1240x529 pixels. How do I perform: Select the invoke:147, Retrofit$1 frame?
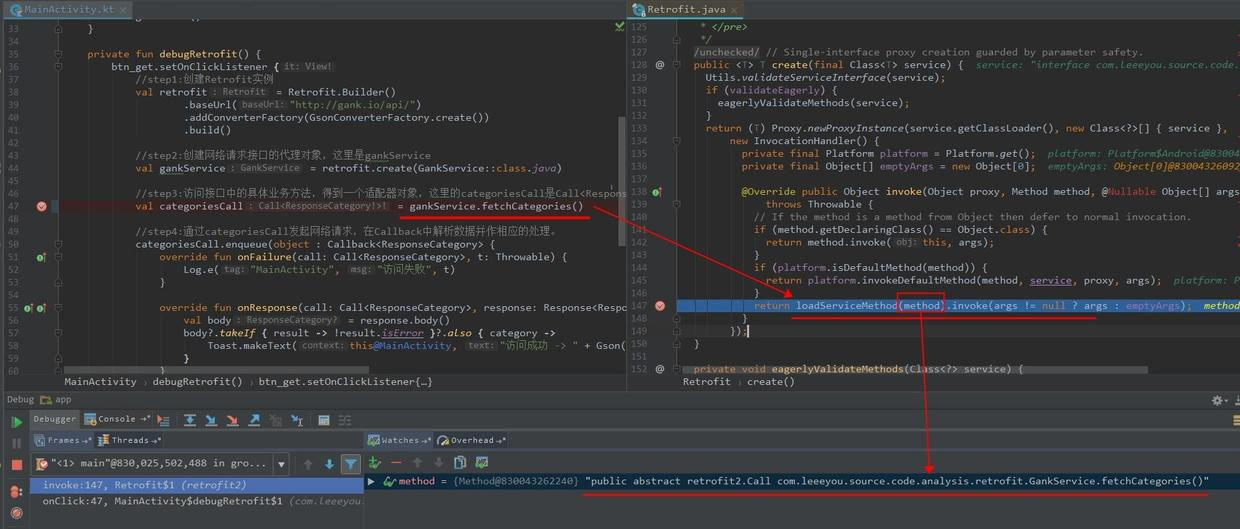pos(196,485)
